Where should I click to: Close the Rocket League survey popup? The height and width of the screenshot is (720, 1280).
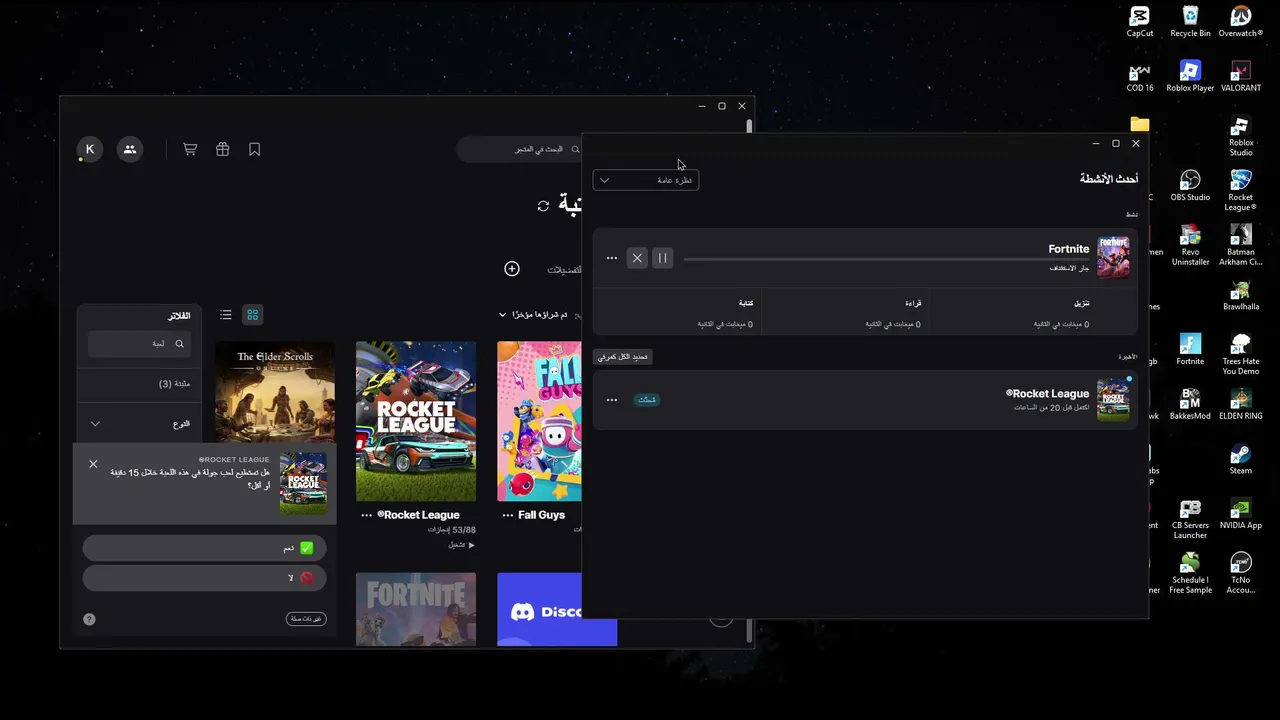point(93,464)
